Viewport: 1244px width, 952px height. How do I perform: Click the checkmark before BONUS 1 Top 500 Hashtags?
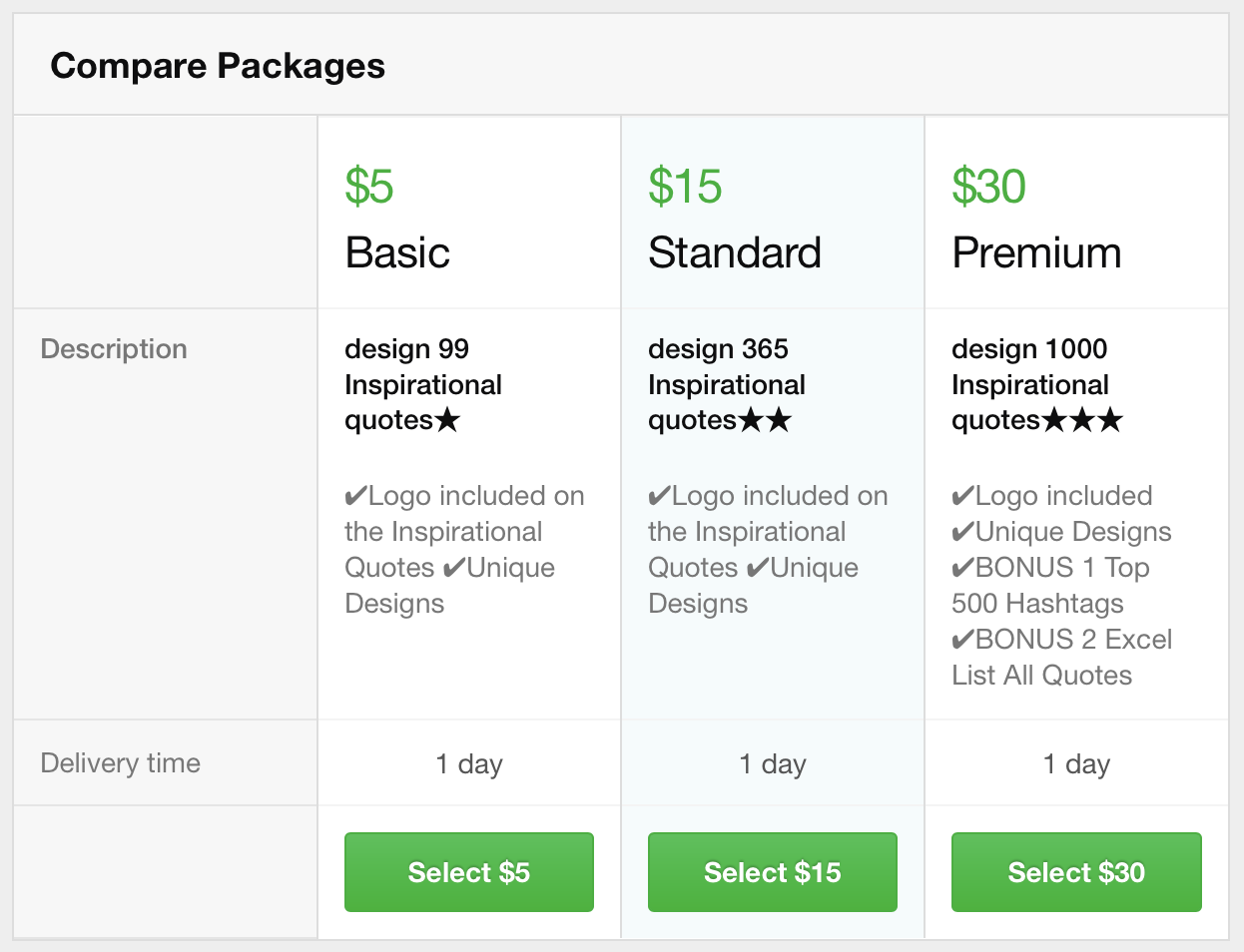[962, 568]
